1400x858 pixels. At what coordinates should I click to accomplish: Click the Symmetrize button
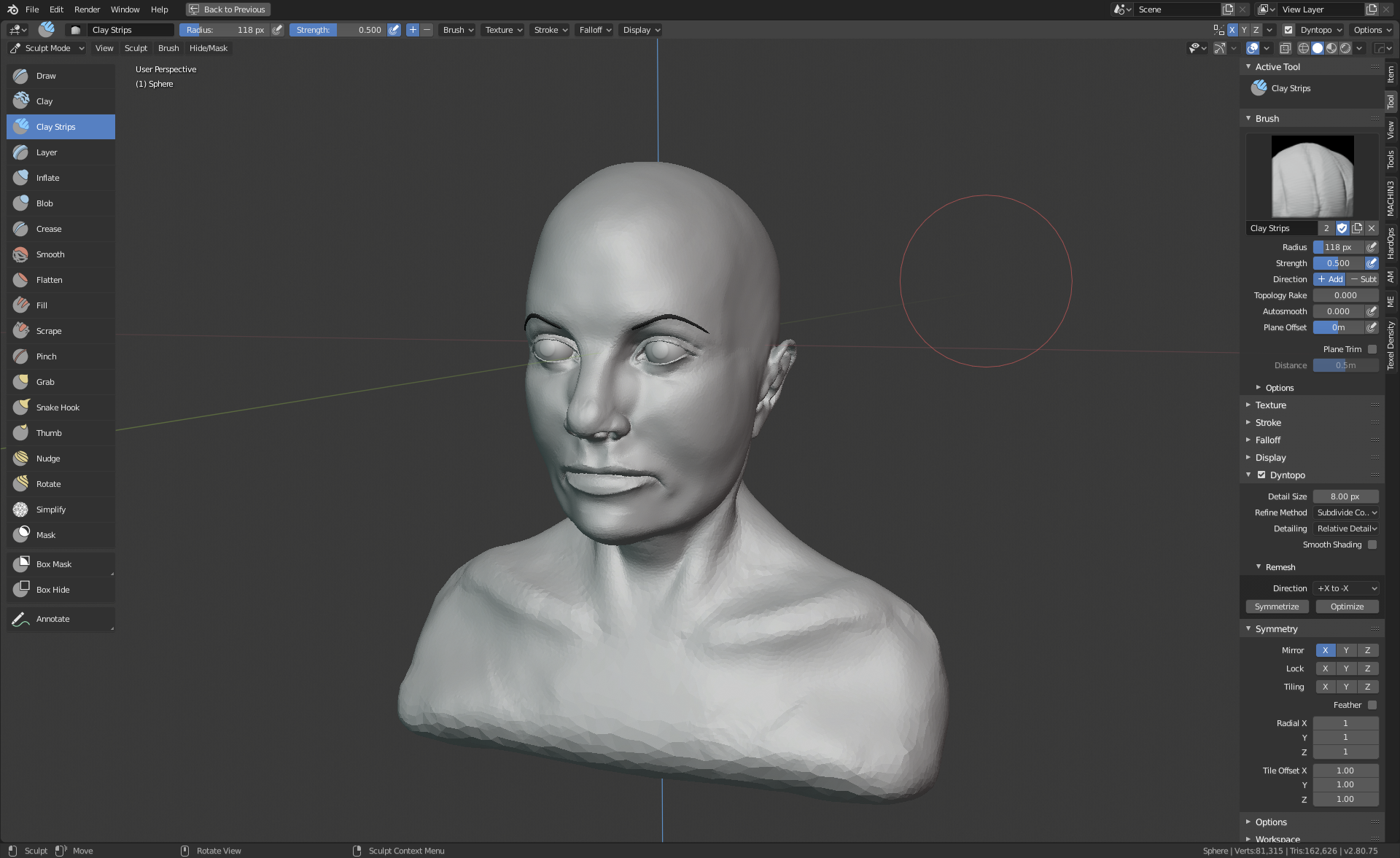(1277, 607)
